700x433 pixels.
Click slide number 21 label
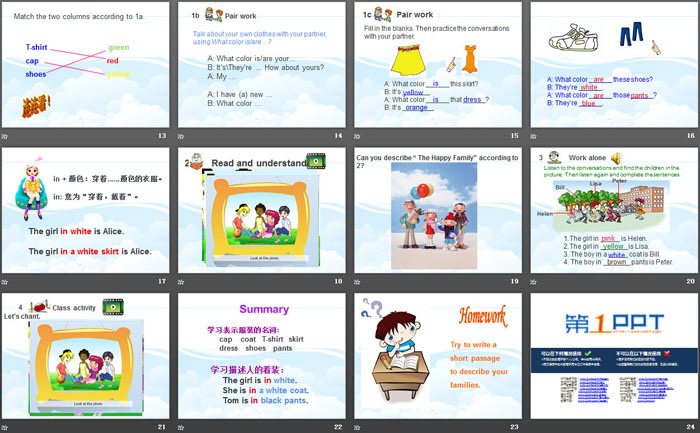point(162,427)
